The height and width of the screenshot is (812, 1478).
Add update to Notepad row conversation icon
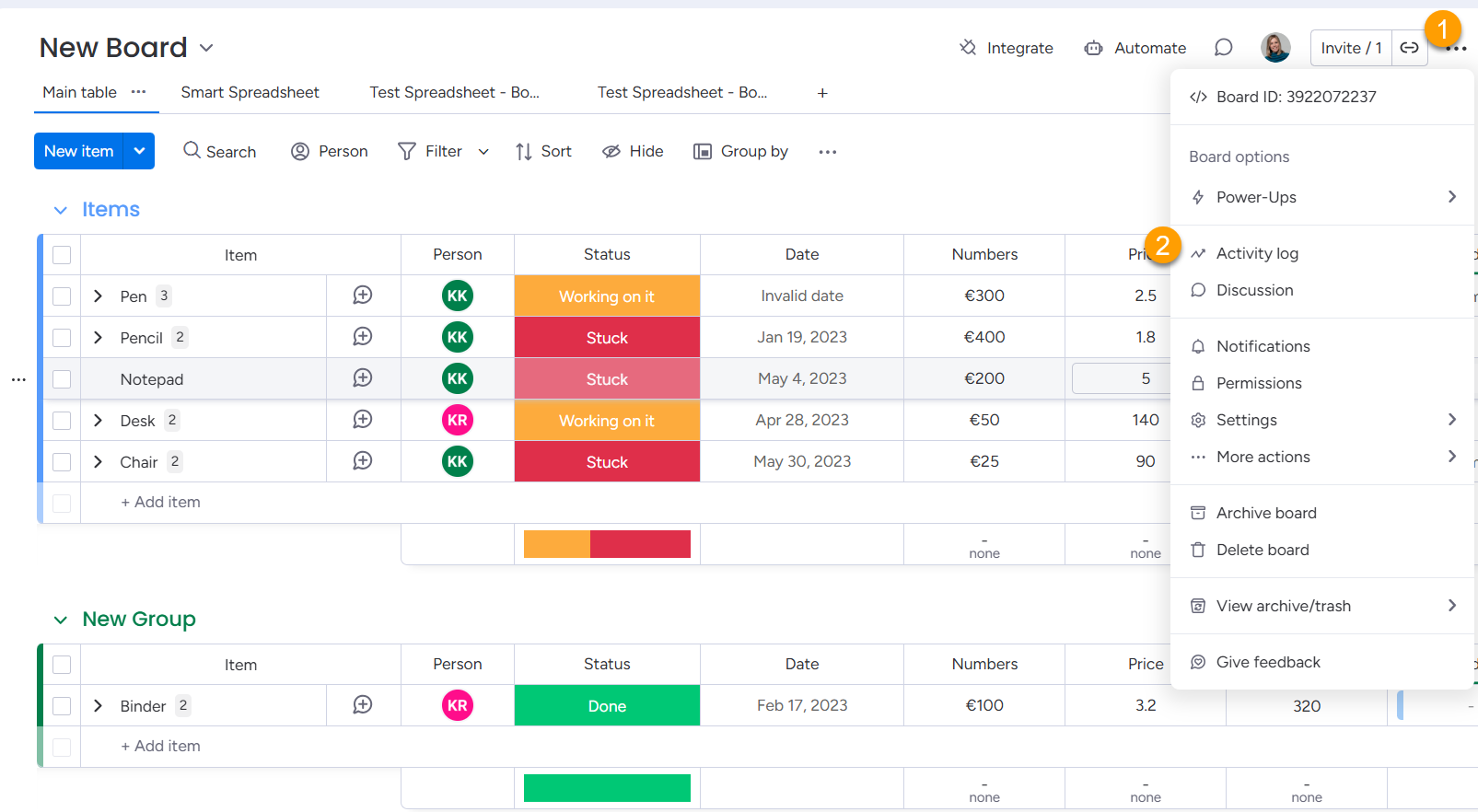pos(363,378)
